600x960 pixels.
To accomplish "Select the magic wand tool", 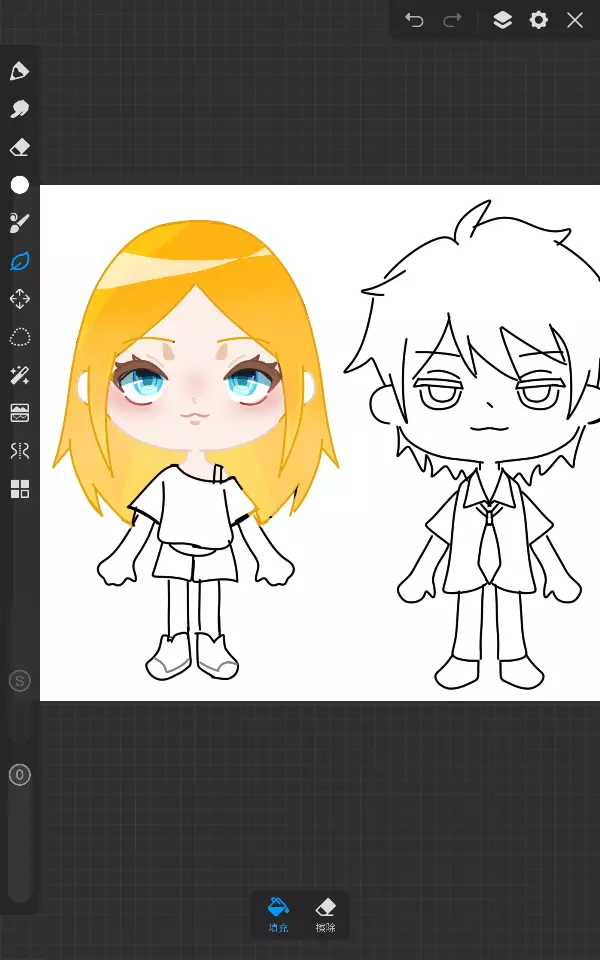I will click(x=20, y=375).
